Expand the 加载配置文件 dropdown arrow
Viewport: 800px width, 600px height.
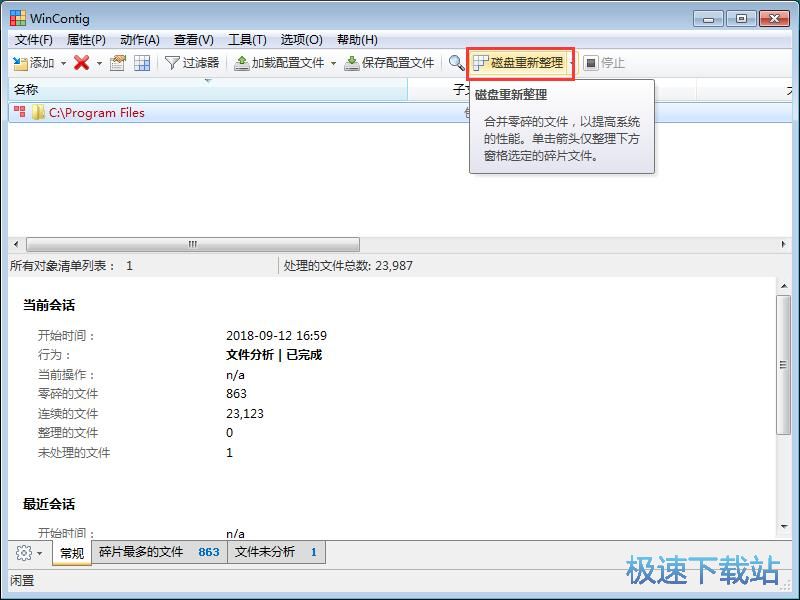click(334, 63)
